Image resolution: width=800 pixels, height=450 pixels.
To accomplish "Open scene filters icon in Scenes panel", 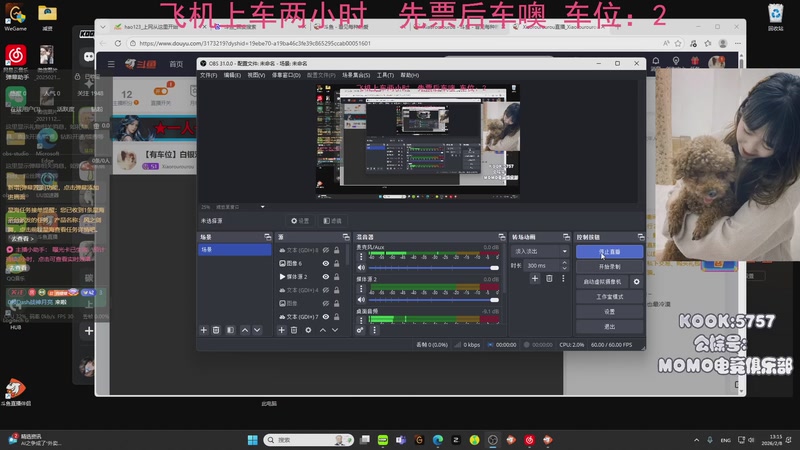I will click(230, 330).
